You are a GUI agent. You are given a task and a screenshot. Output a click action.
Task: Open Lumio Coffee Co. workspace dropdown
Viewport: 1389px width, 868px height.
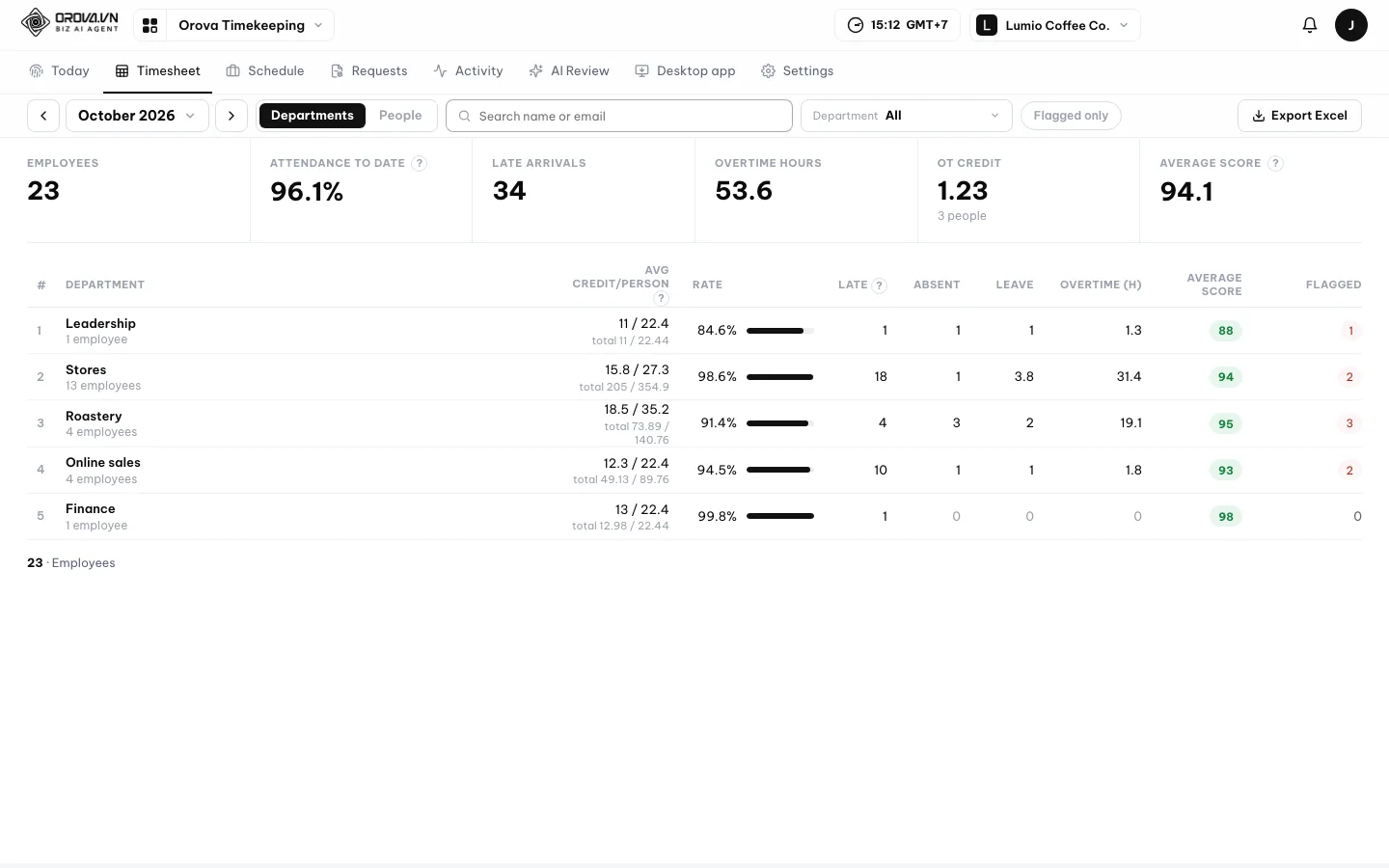point(1054,25)
